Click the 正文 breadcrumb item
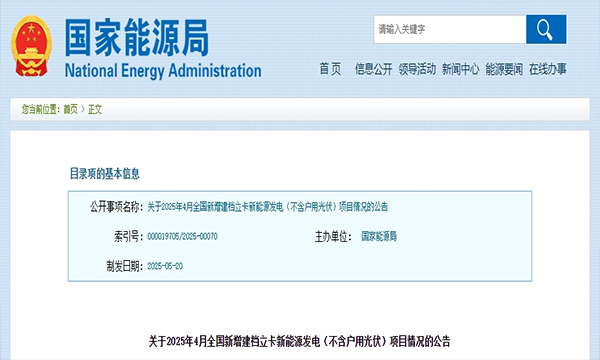This screenshot has height=360, width=600. point(95,109)
